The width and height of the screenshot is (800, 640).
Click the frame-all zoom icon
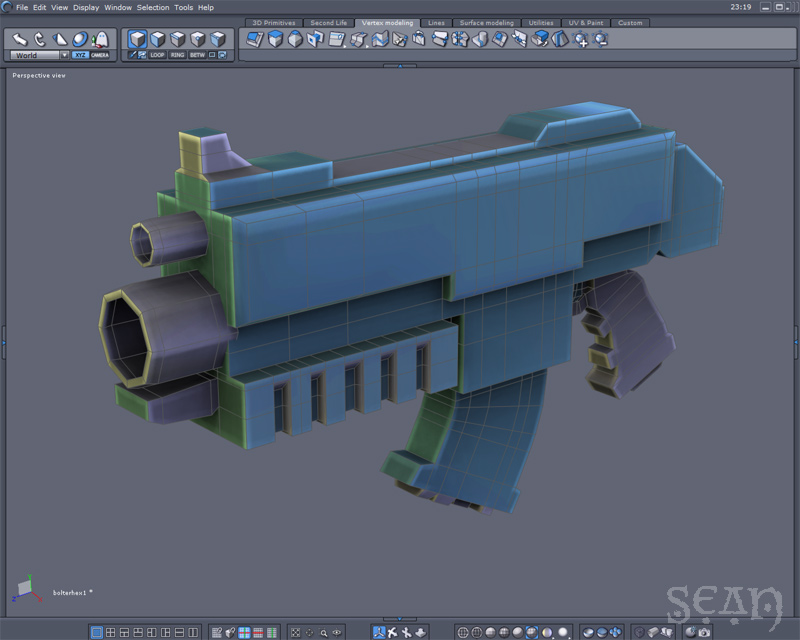[x=295, y=633]
